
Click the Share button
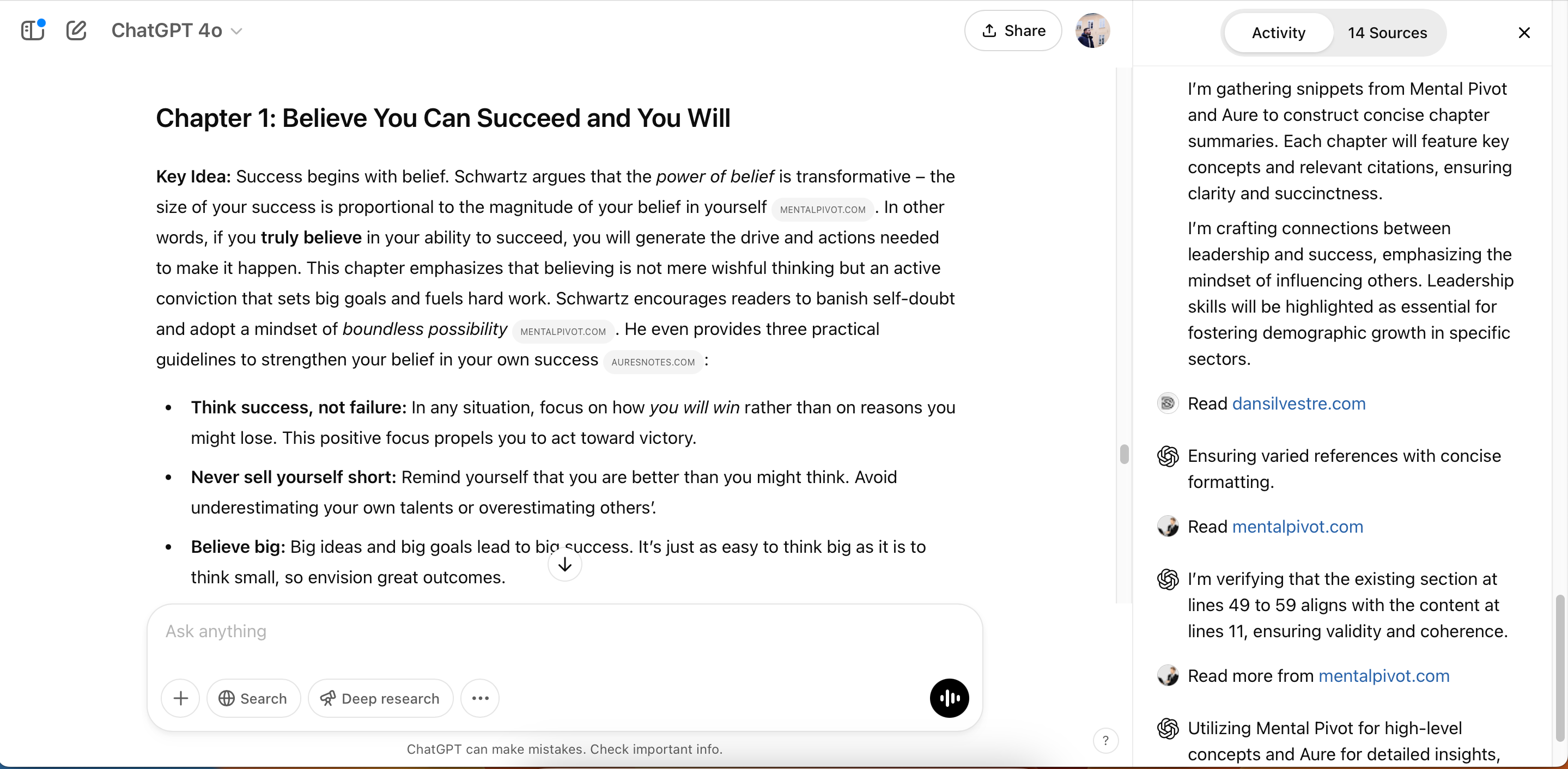[1013, 30]
